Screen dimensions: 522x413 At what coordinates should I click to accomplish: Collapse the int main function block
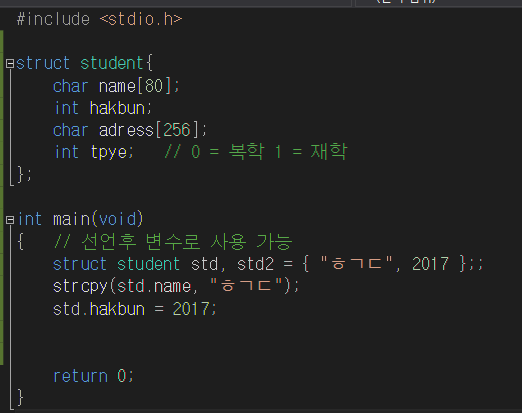click(x=10, y=220)
